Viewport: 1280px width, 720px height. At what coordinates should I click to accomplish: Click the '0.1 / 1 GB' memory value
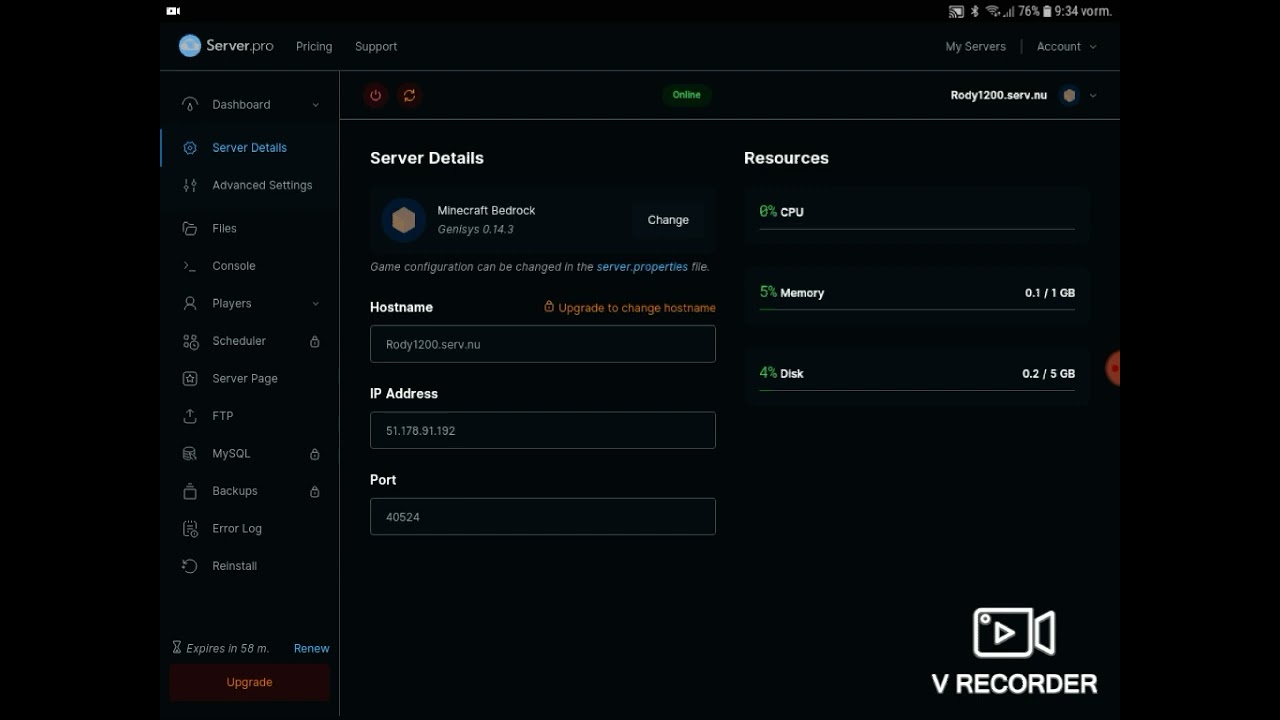click(x=1050, y=293)
